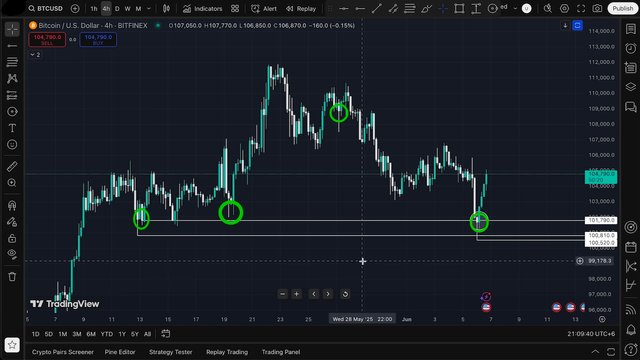Zoom in chart plus button
640x360 pixels.
[x=297, y=294]
